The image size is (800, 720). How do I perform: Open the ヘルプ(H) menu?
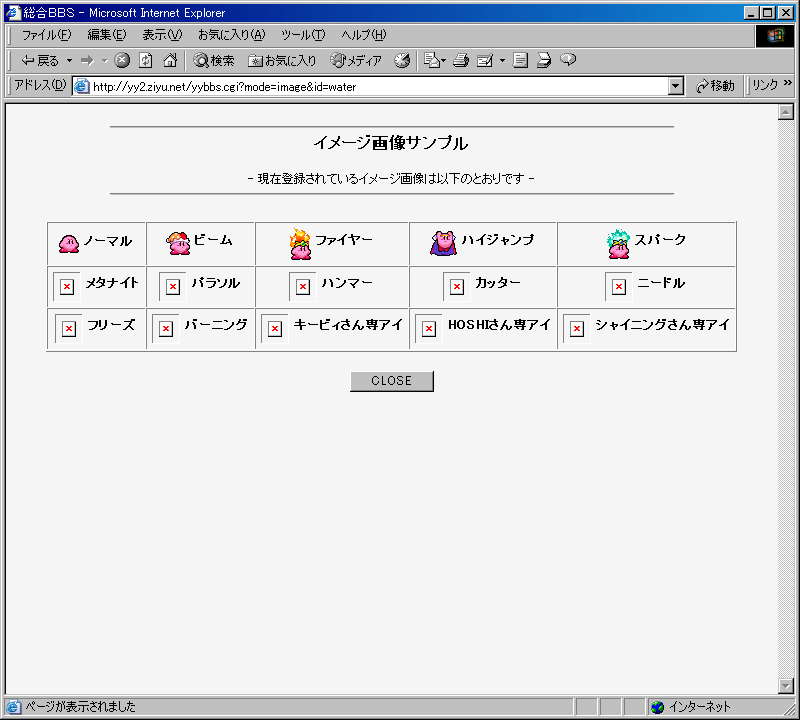click(x=363, y=35)
